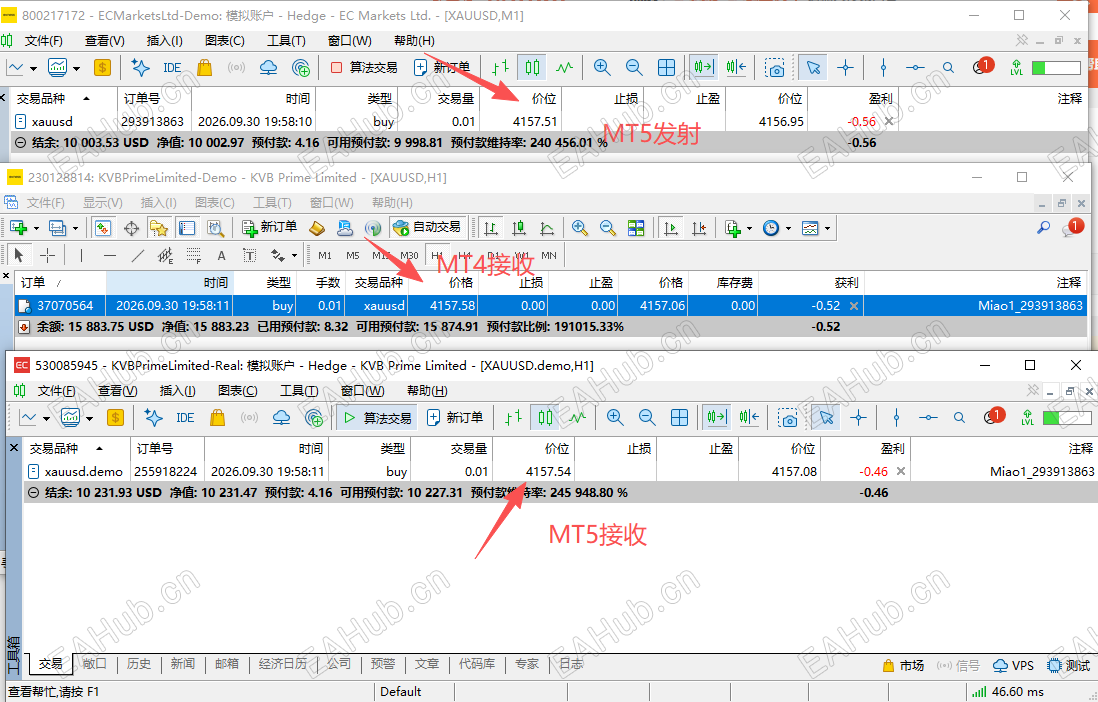Open Market Watch icon in MT4 toolbar
This screenshot has height=702, width=1098.
pos(103,228)
